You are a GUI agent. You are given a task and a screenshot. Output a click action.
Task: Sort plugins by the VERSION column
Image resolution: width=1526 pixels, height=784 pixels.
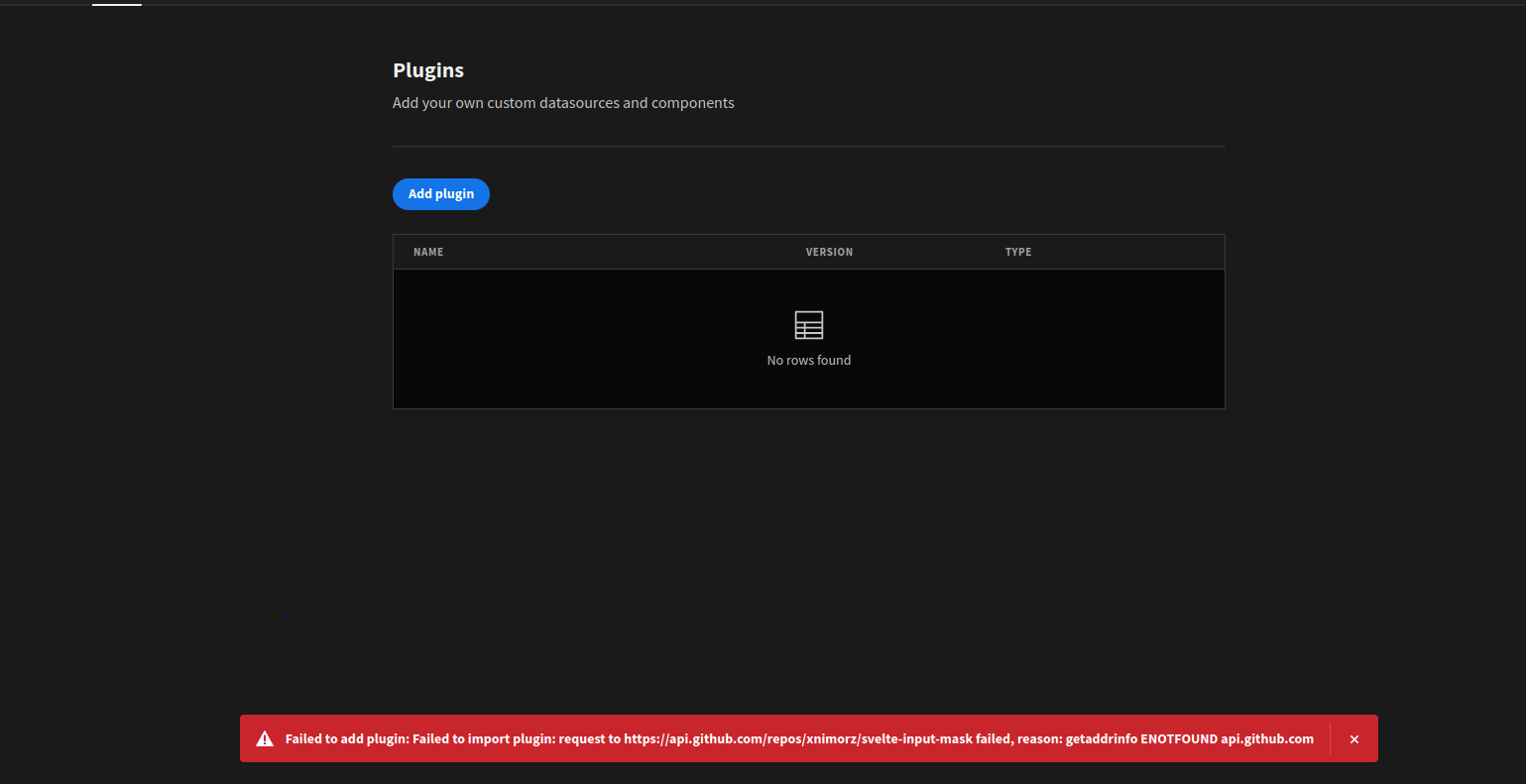pos(830,252)
